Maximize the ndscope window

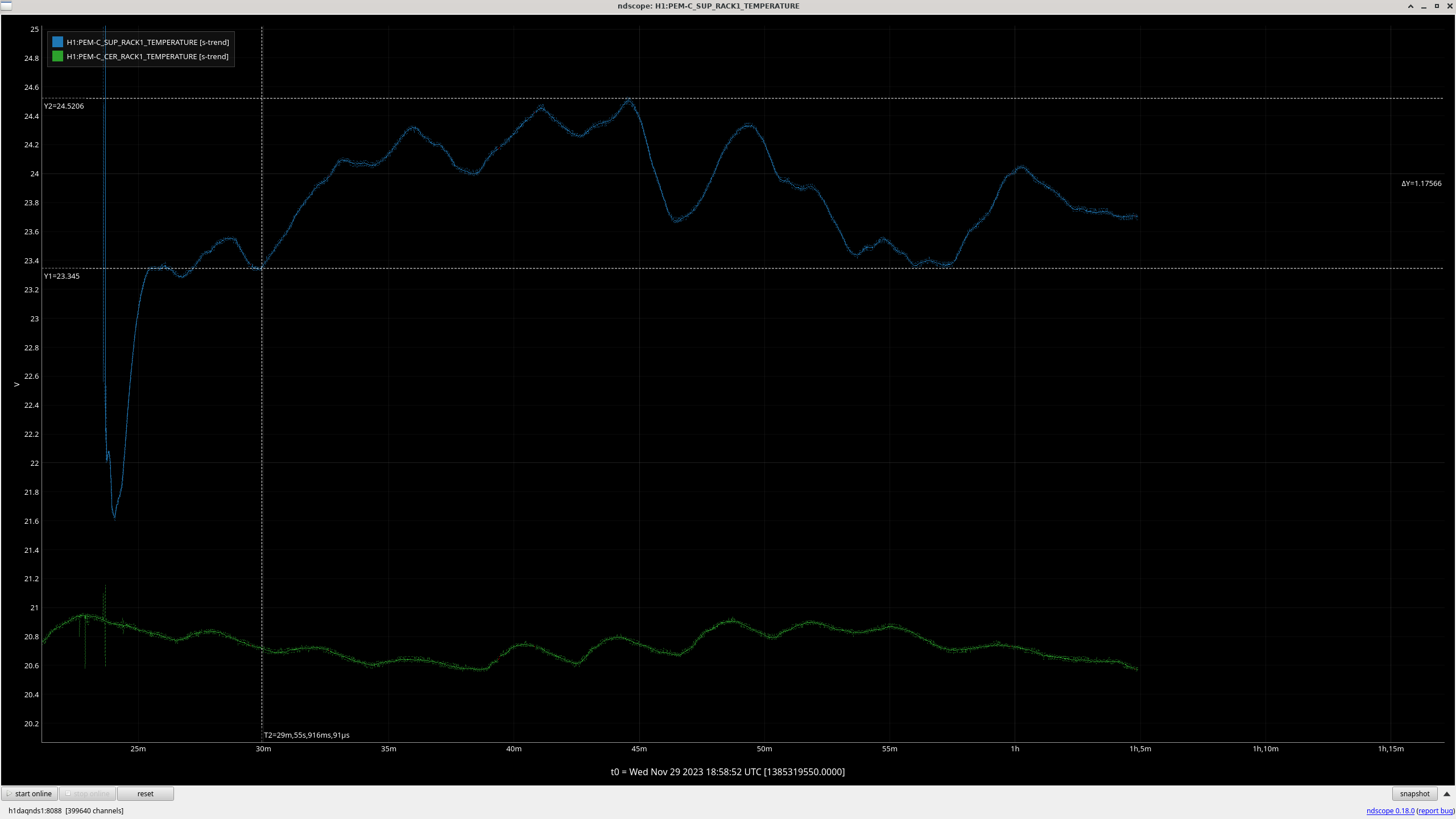(1437, 6)
